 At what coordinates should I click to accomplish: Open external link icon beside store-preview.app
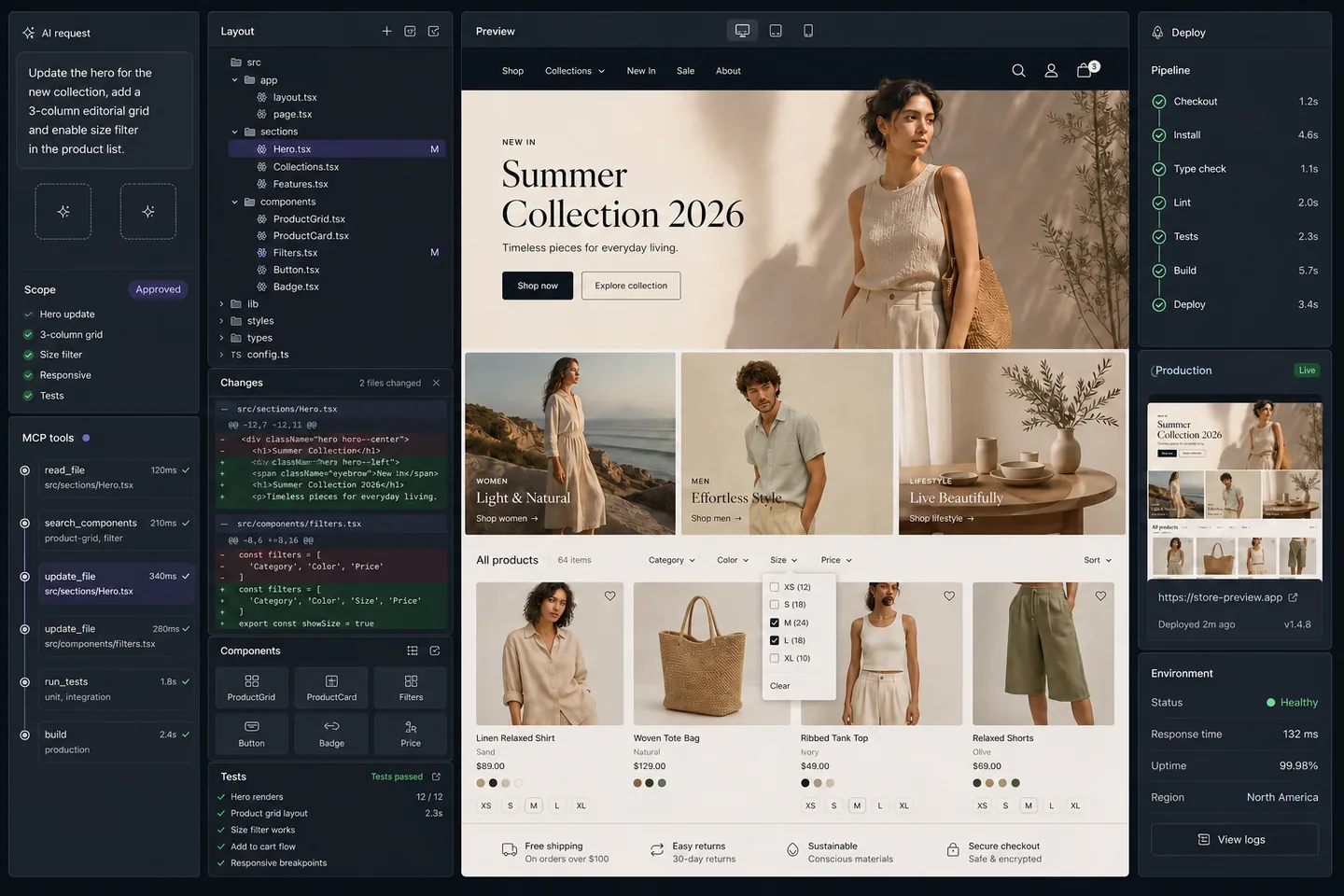tap(1293, 597)
